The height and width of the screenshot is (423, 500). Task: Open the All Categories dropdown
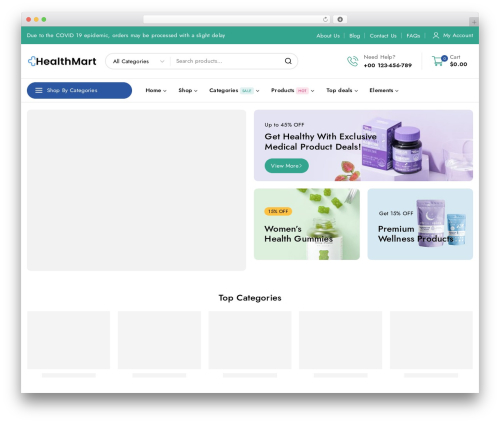pos(138,61)
